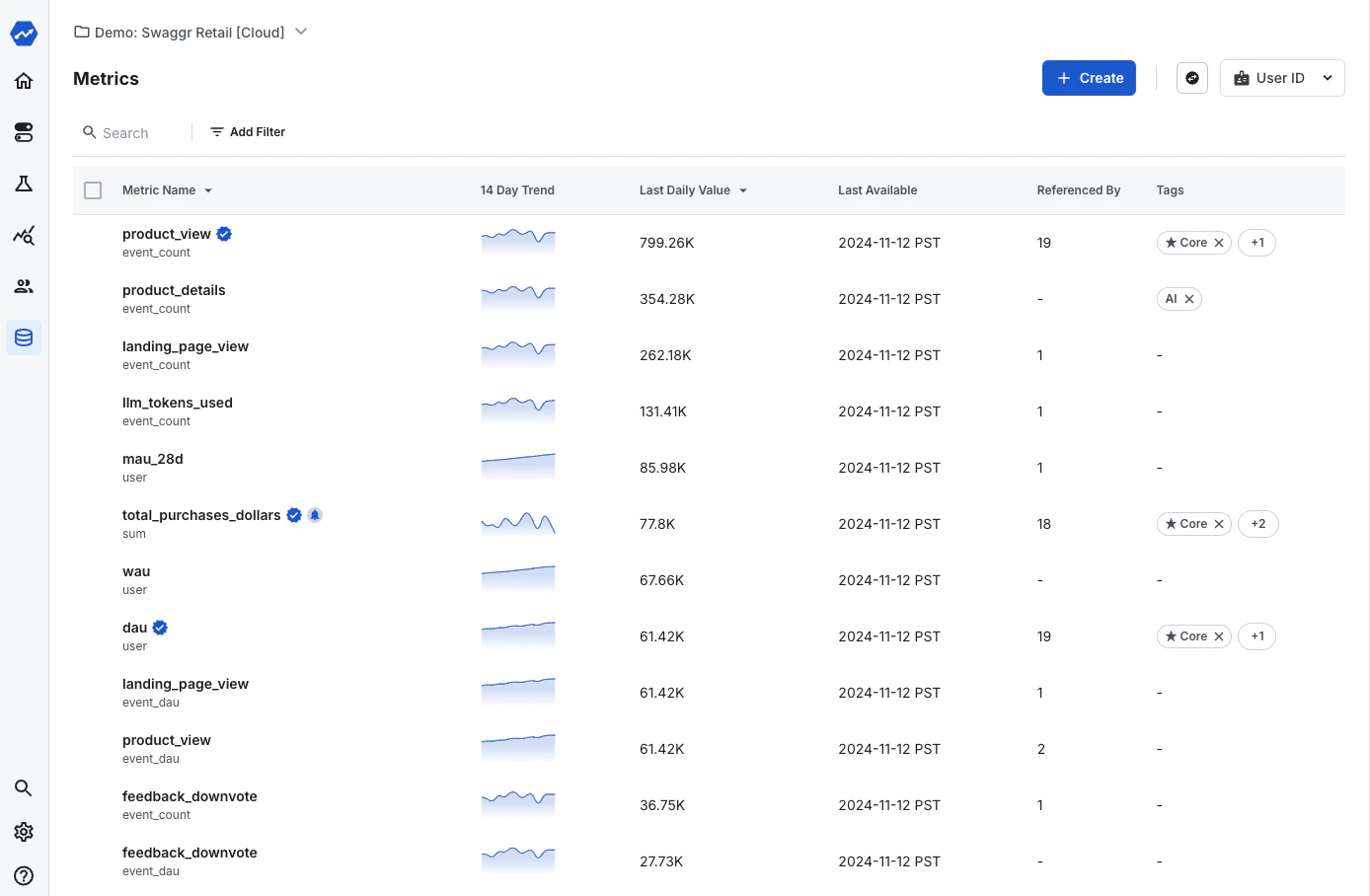Open the sidebar search icon
This screenshot has height=896, width=1370.
coord(23,787)
